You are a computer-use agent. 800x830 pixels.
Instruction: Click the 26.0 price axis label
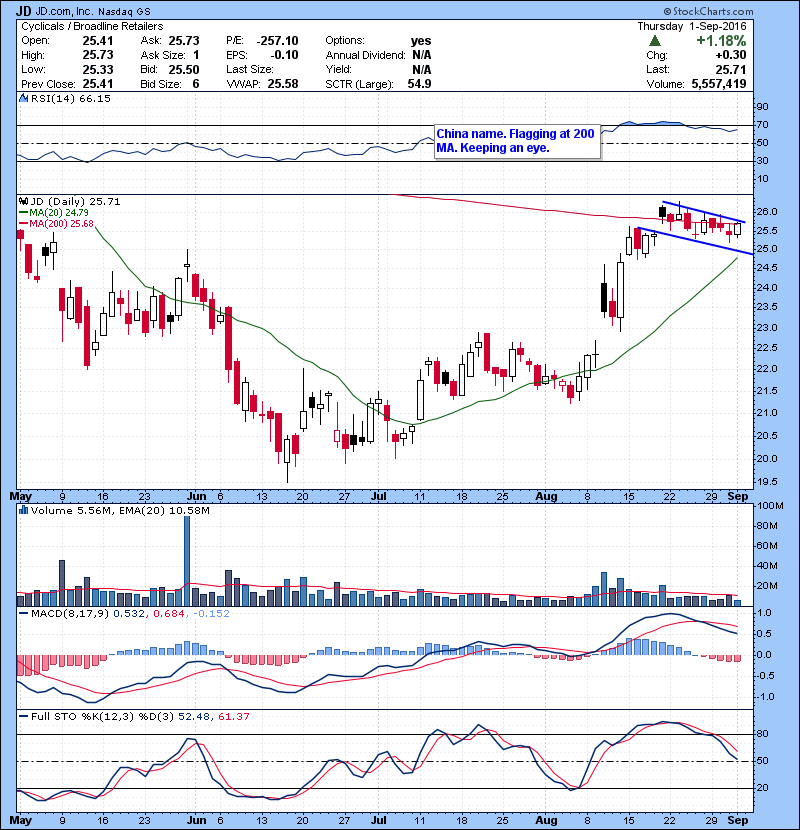point(767,212)
